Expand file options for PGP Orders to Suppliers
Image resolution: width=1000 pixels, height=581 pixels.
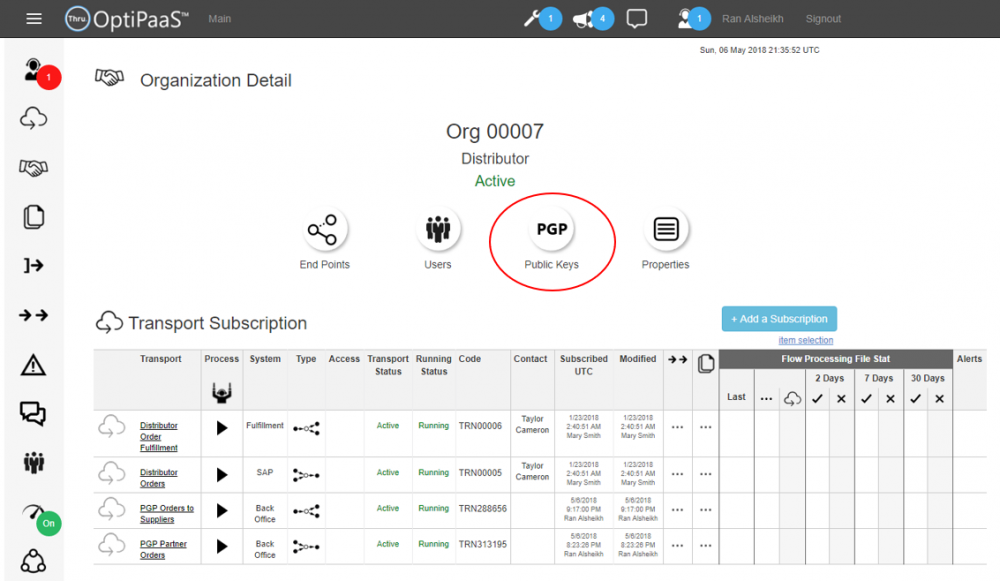[705, 511]
